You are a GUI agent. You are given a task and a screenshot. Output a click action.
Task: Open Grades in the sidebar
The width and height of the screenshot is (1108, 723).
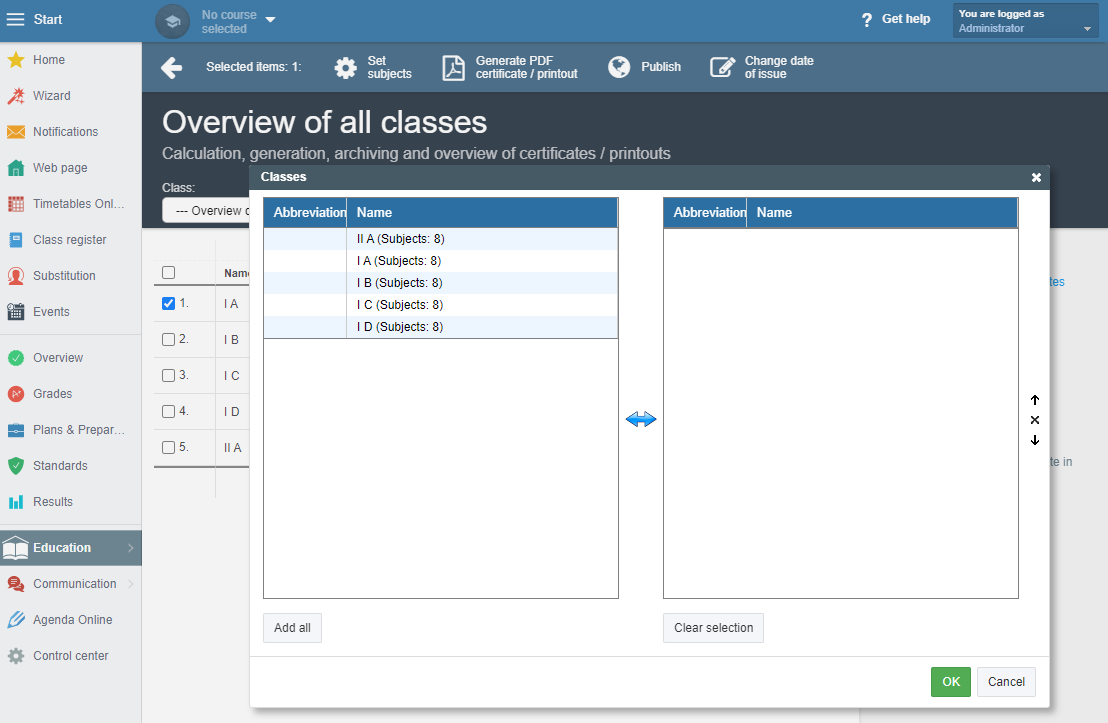[52, 394]
